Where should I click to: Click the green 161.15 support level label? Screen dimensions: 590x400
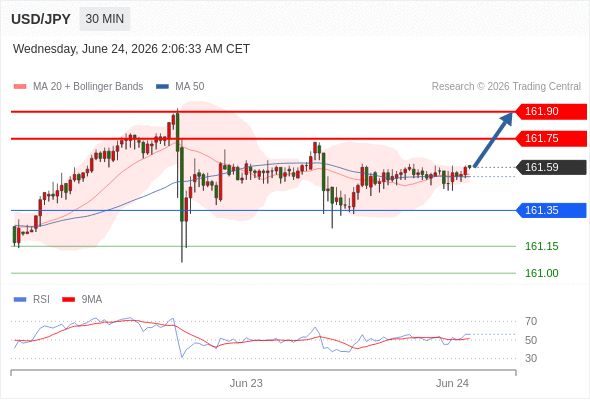tap(541, 246)
